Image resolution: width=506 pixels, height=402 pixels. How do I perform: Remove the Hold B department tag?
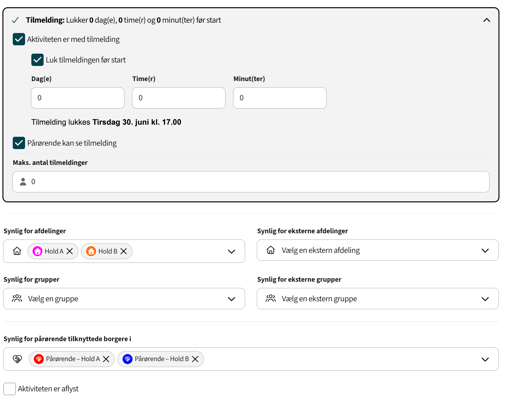[x=123, y=251]
